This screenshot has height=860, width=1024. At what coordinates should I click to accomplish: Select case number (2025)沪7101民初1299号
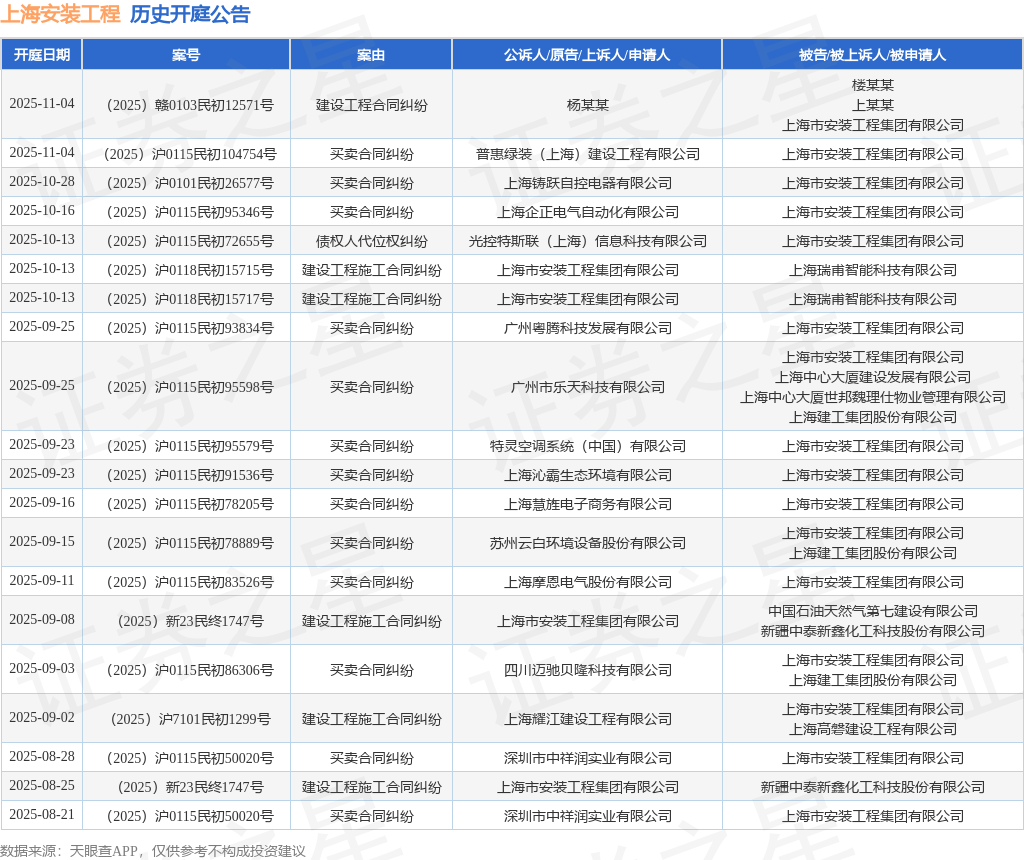click(x=190, y=719)
